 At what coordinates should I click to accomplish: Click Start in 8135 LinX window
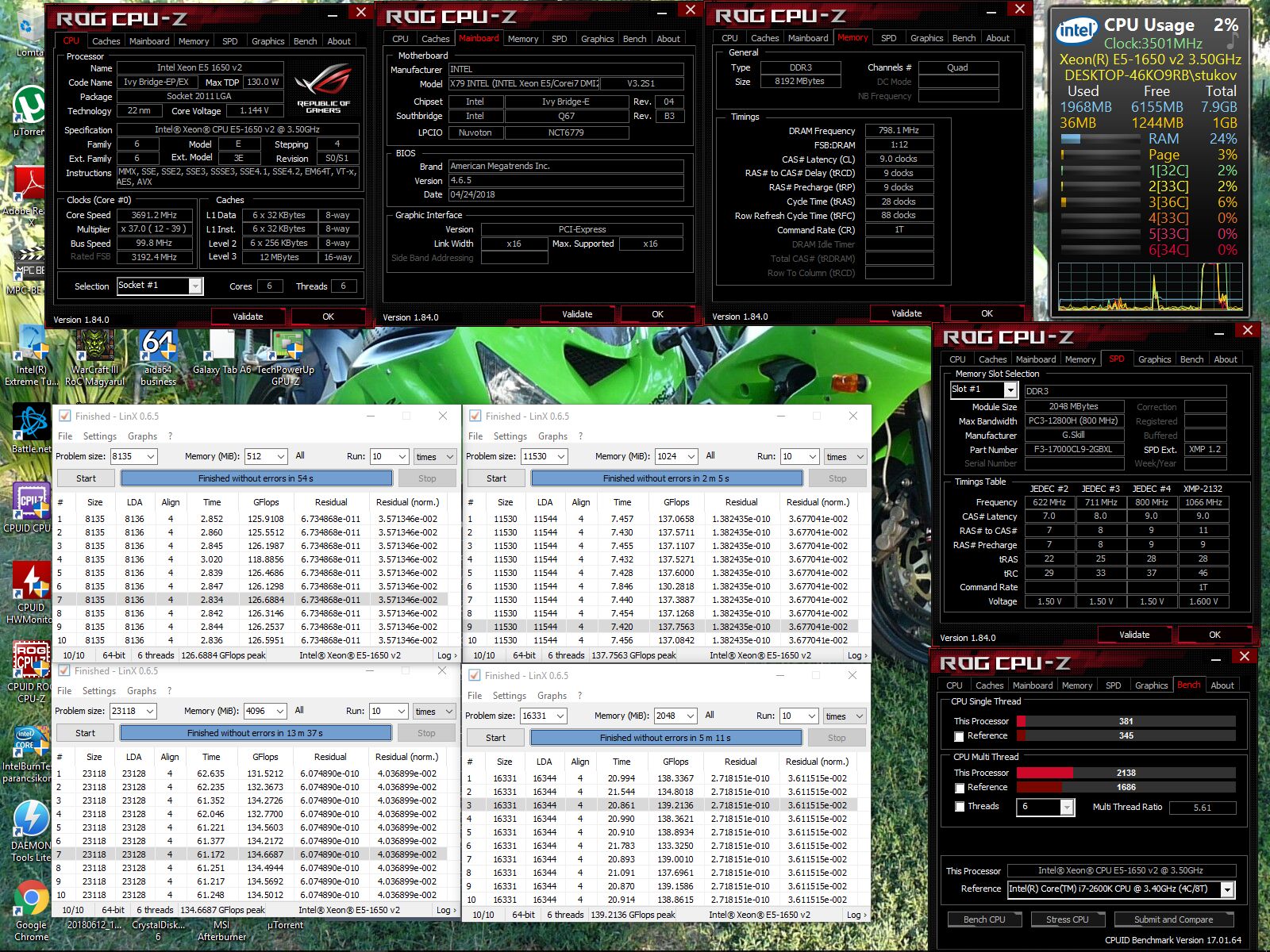(86, 478)
